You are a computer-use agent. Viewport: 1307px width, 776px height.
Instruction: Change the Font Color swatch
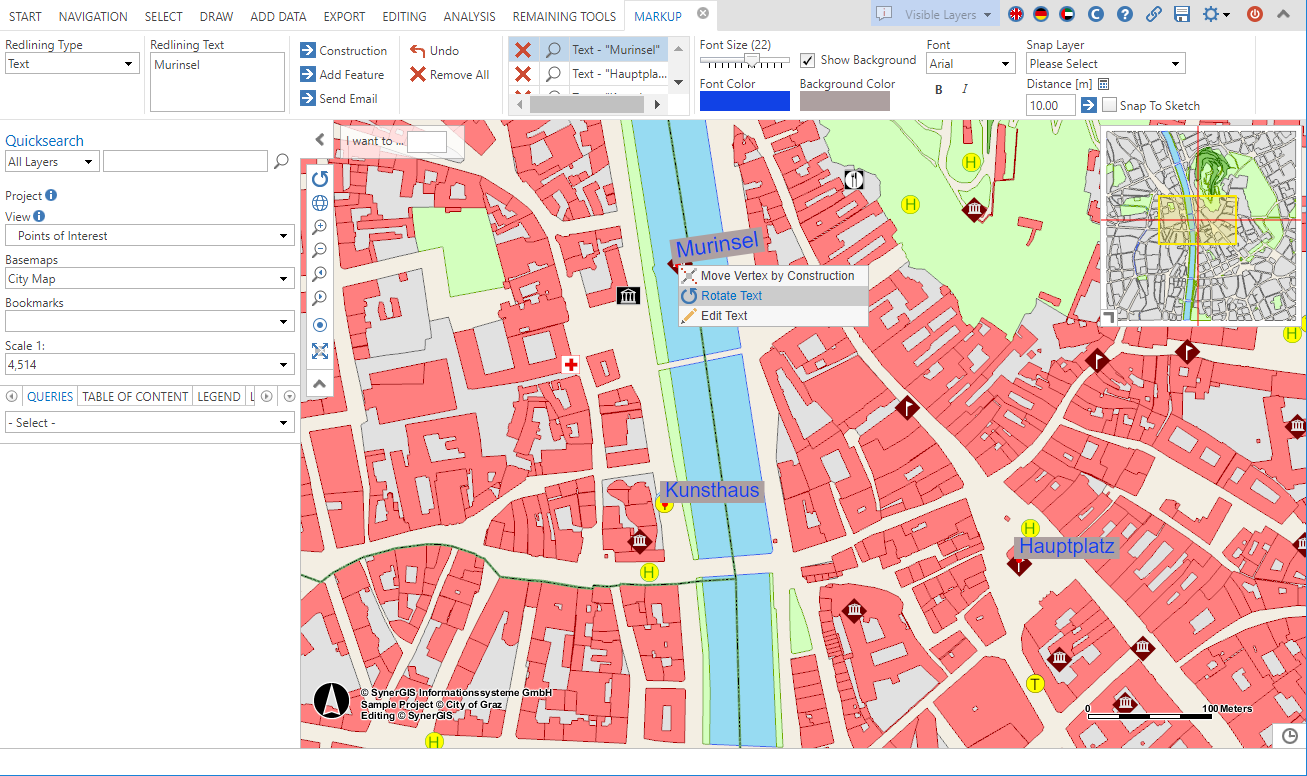(x=744, y=100)
